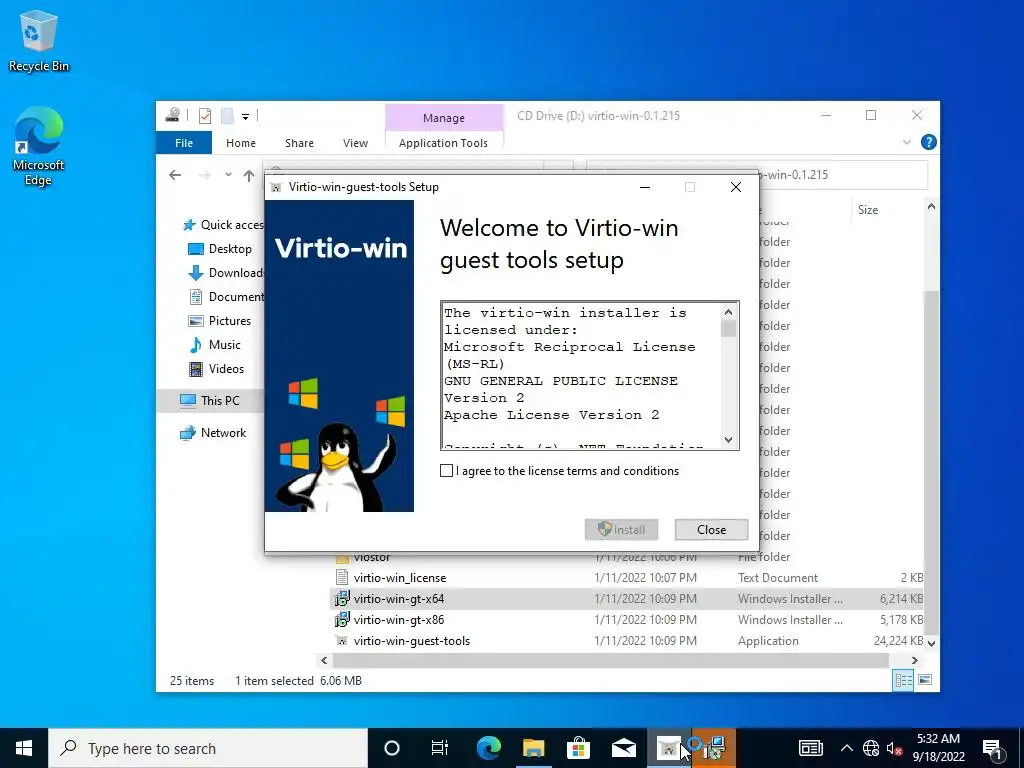Switch to Share ribbon tab
This screenshot has width=1024, height=768.
(299, 143)
